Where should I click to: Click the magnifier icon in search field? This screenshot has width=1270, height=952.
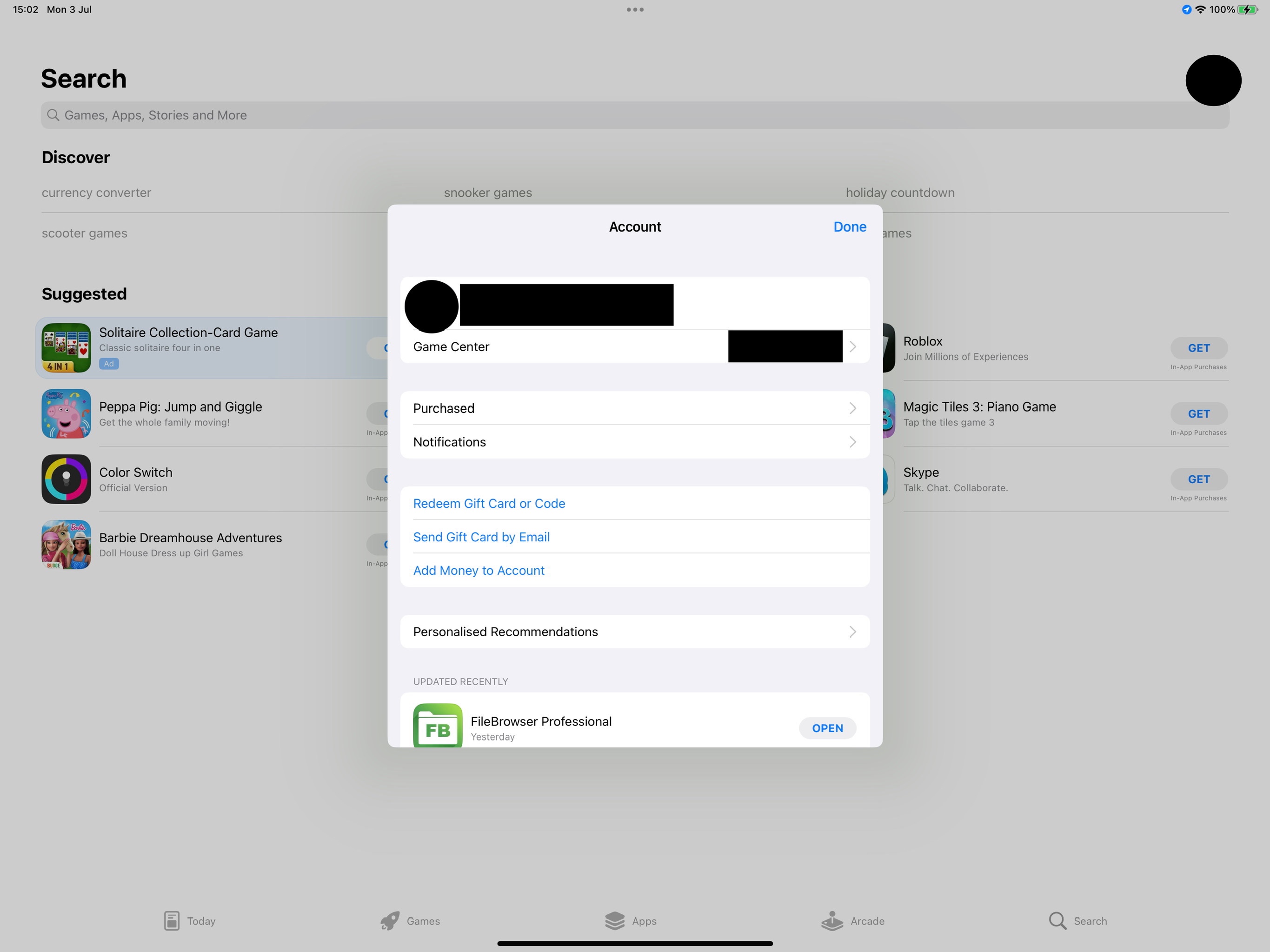click(x=53, y=115)
